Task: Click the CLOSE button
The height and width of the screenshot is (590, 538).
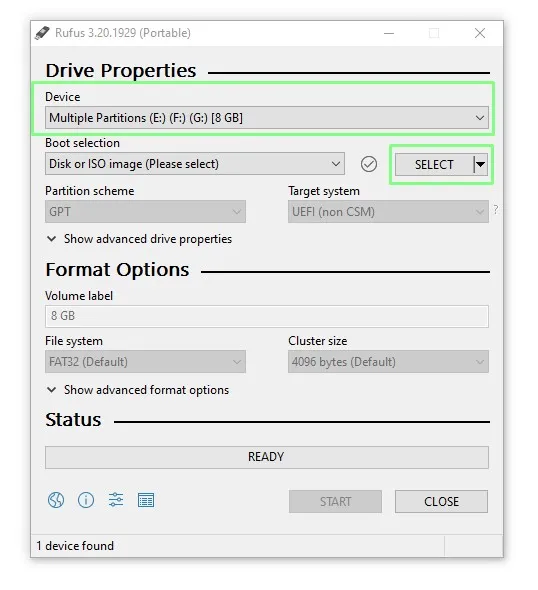Action: click(x=441, y=502)
